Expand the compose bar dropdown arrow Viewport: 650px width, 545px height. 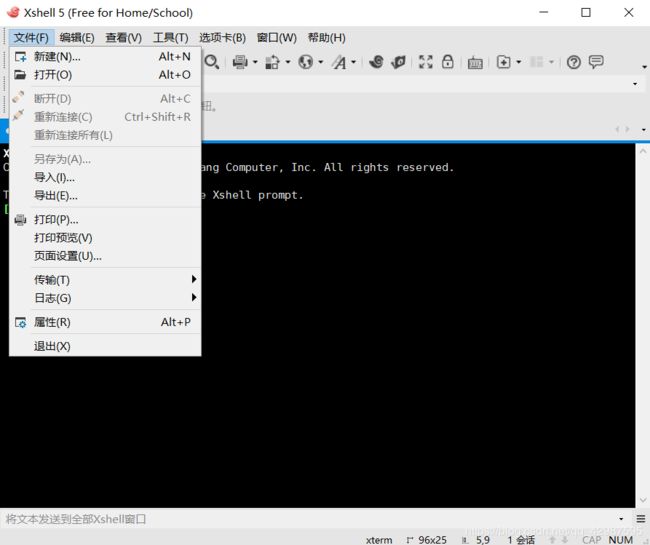[621, 519]
